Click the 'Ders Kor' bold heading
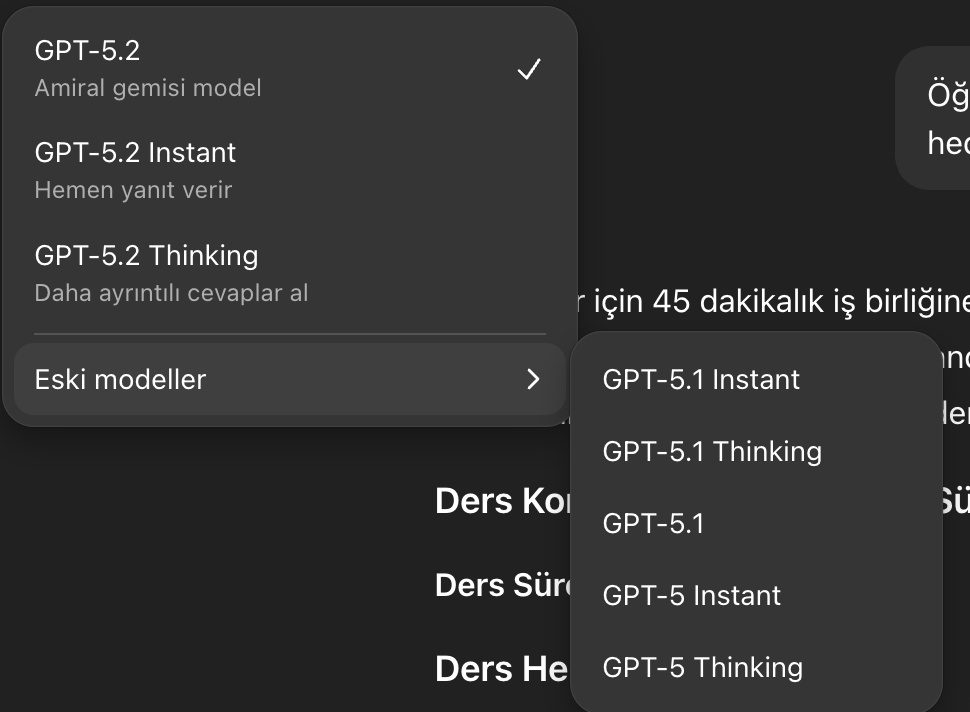 tap(502, 501)
